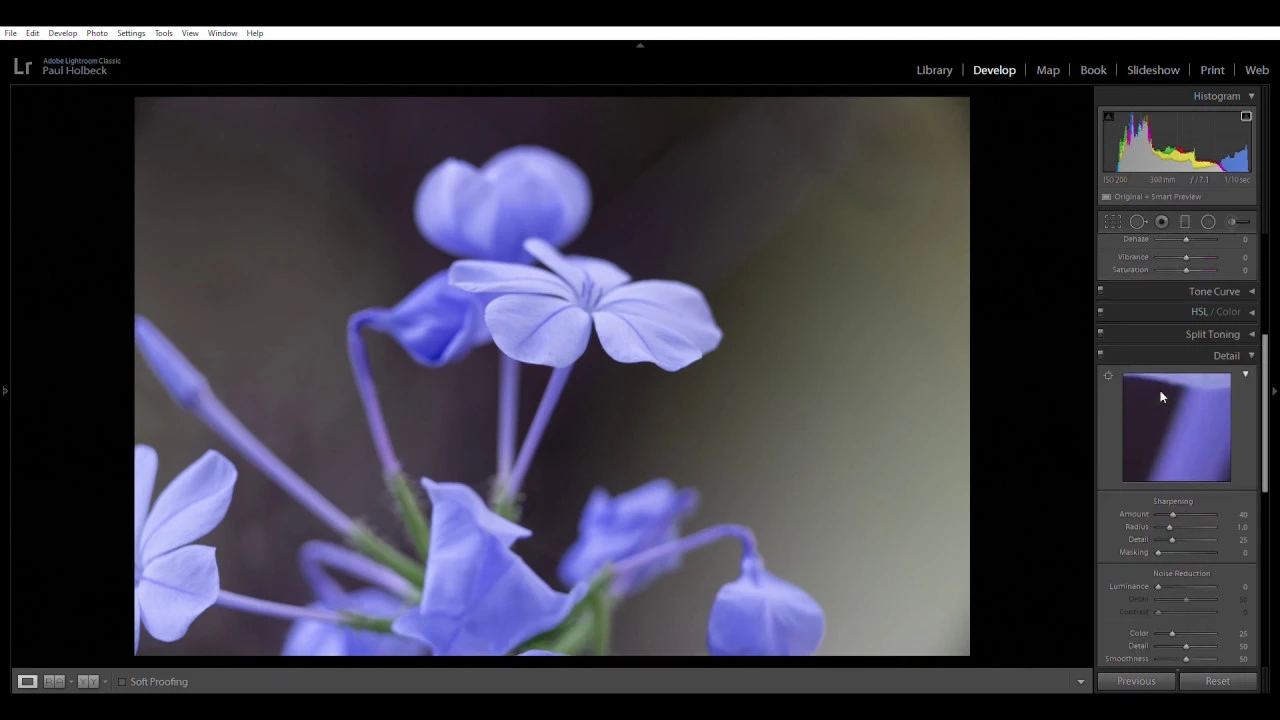1280x720 pixels.
Task: Expand the Split Toning panel
Action: pyautogui.click(x=1251, y=334)
